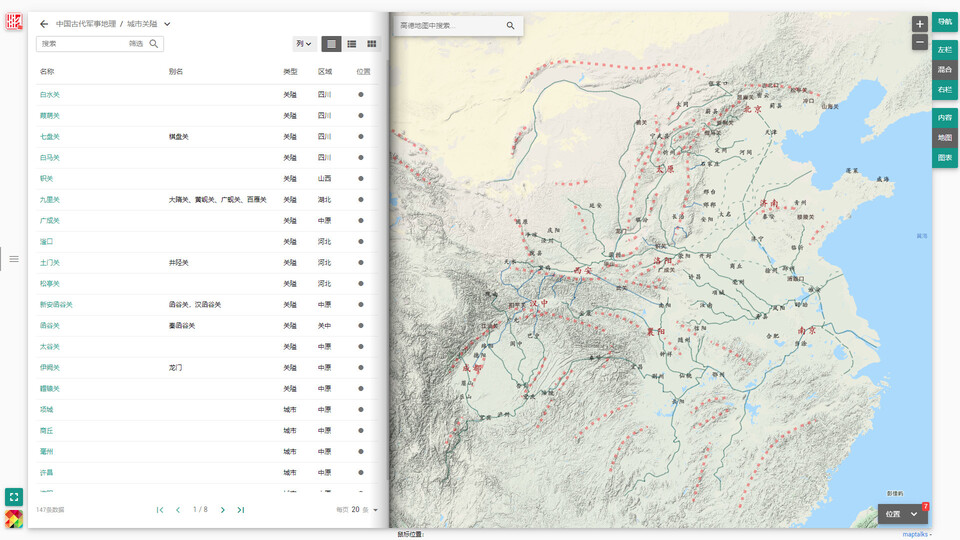Click the colorful mosaic logo icon
The image size is (960, 540).
pyautogui.click(x=14, y=519)
